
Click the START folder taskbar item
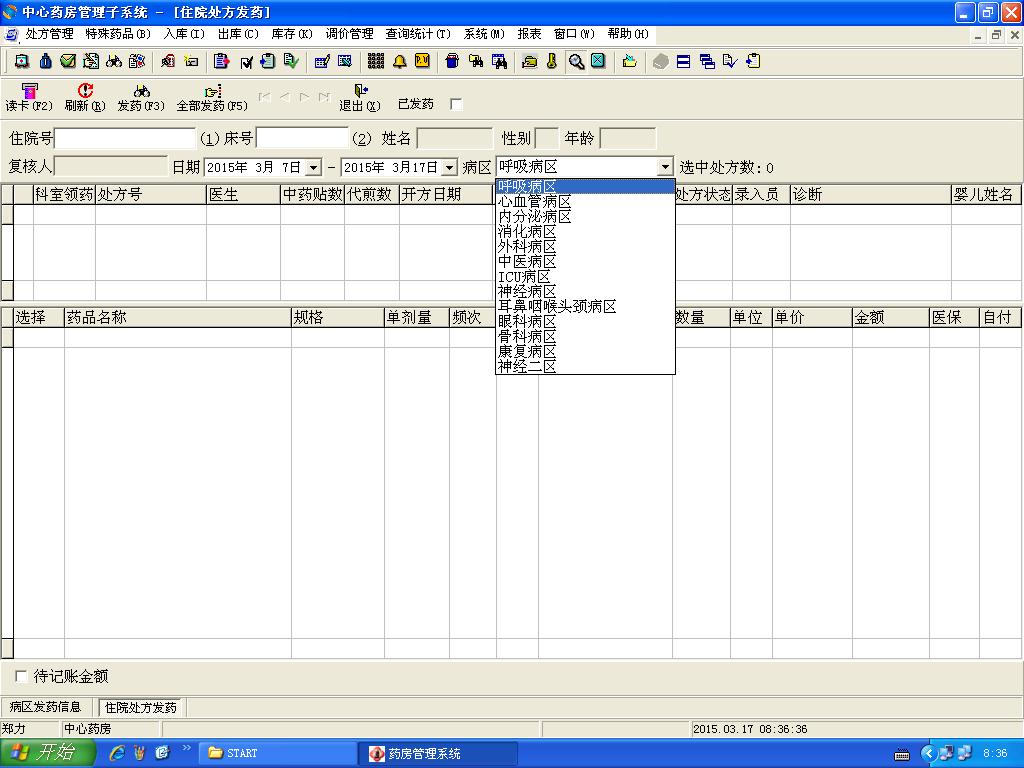click(x=276, y=753)
